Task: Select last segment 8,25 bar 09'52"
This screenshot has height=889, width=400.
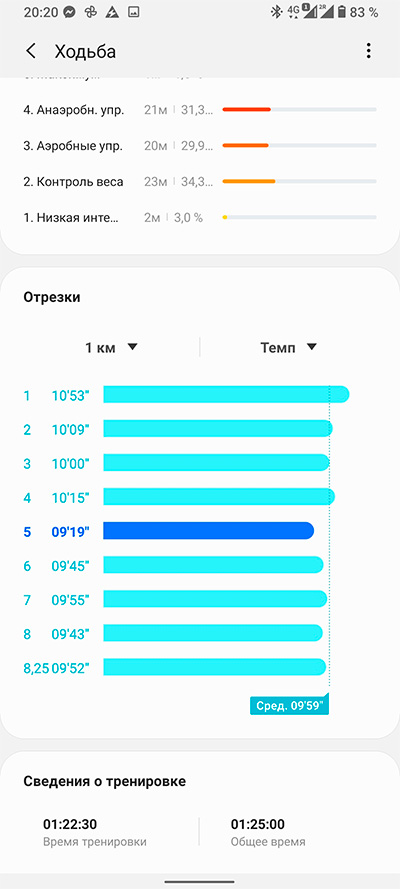Action: [x=215, y=667]
